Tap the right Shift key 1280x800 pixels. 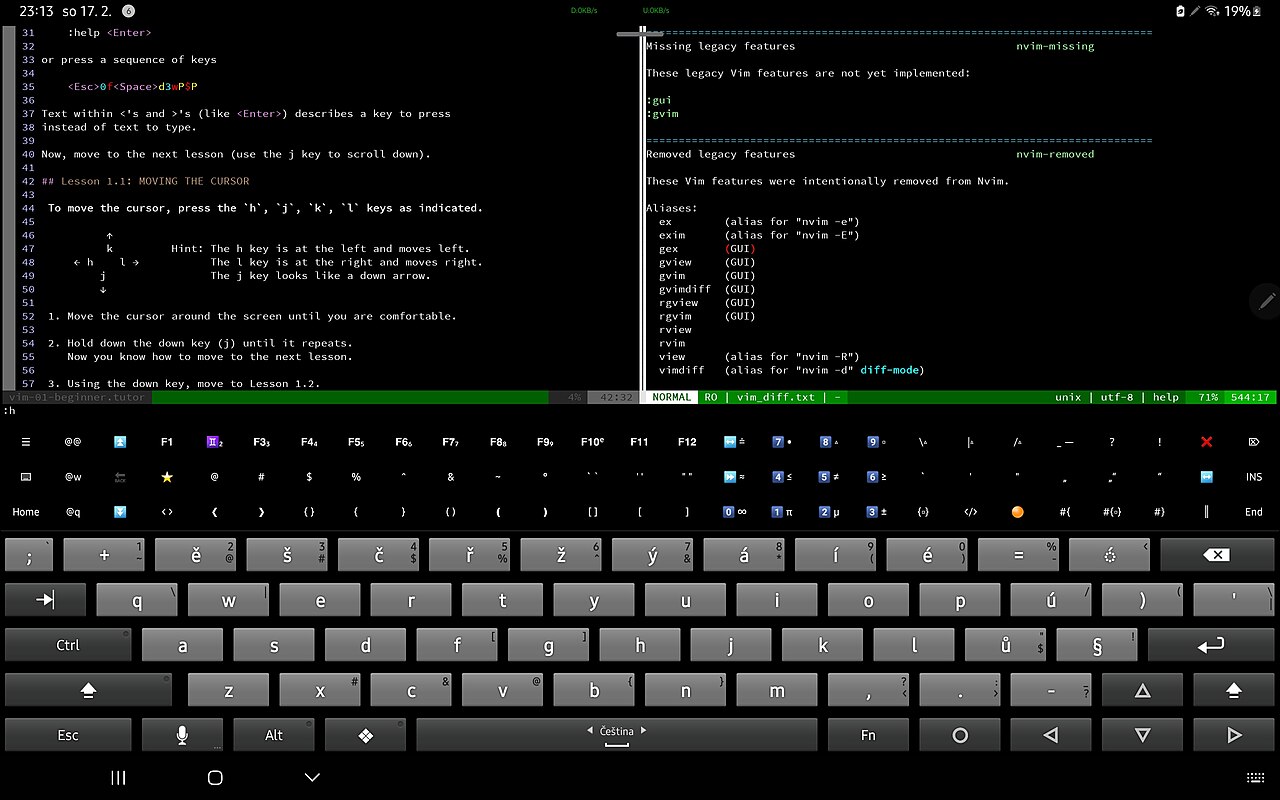tap(1233, 690)
